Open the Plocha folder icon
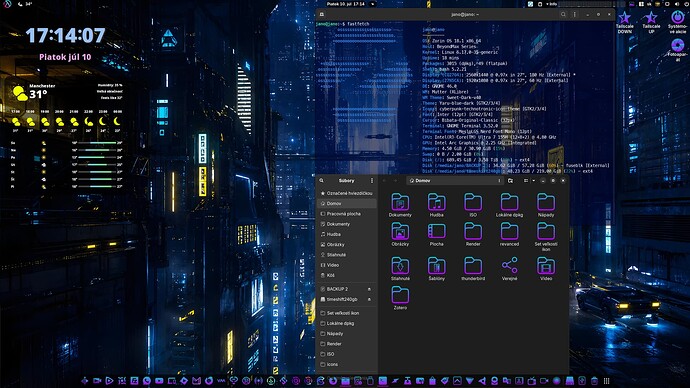 437,231
